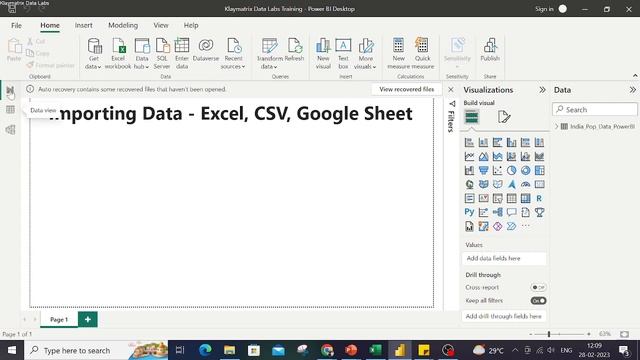640x360 pixels.
Task: Expand the India_Pop_Data_PowerBI table
Action: pyautogui.click(x=556, y=127)
